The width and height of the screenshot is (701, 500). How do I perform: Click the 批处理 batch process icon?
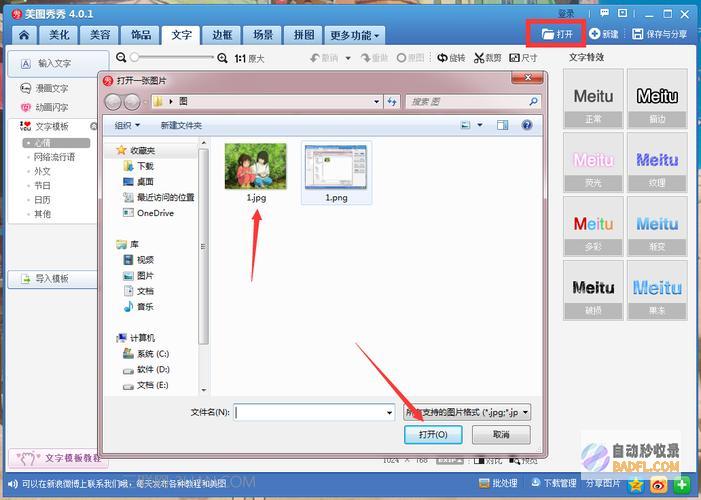tap(484, 483)
